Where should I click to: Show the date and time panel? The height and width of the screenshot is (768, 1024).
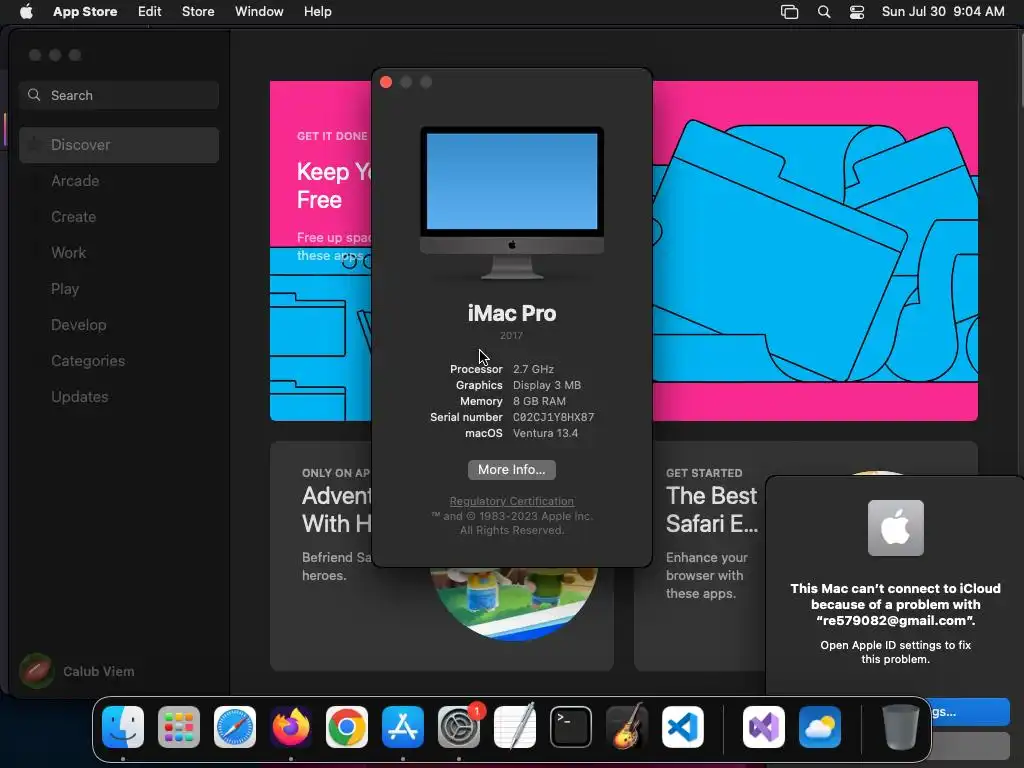[x=943, y=12]
